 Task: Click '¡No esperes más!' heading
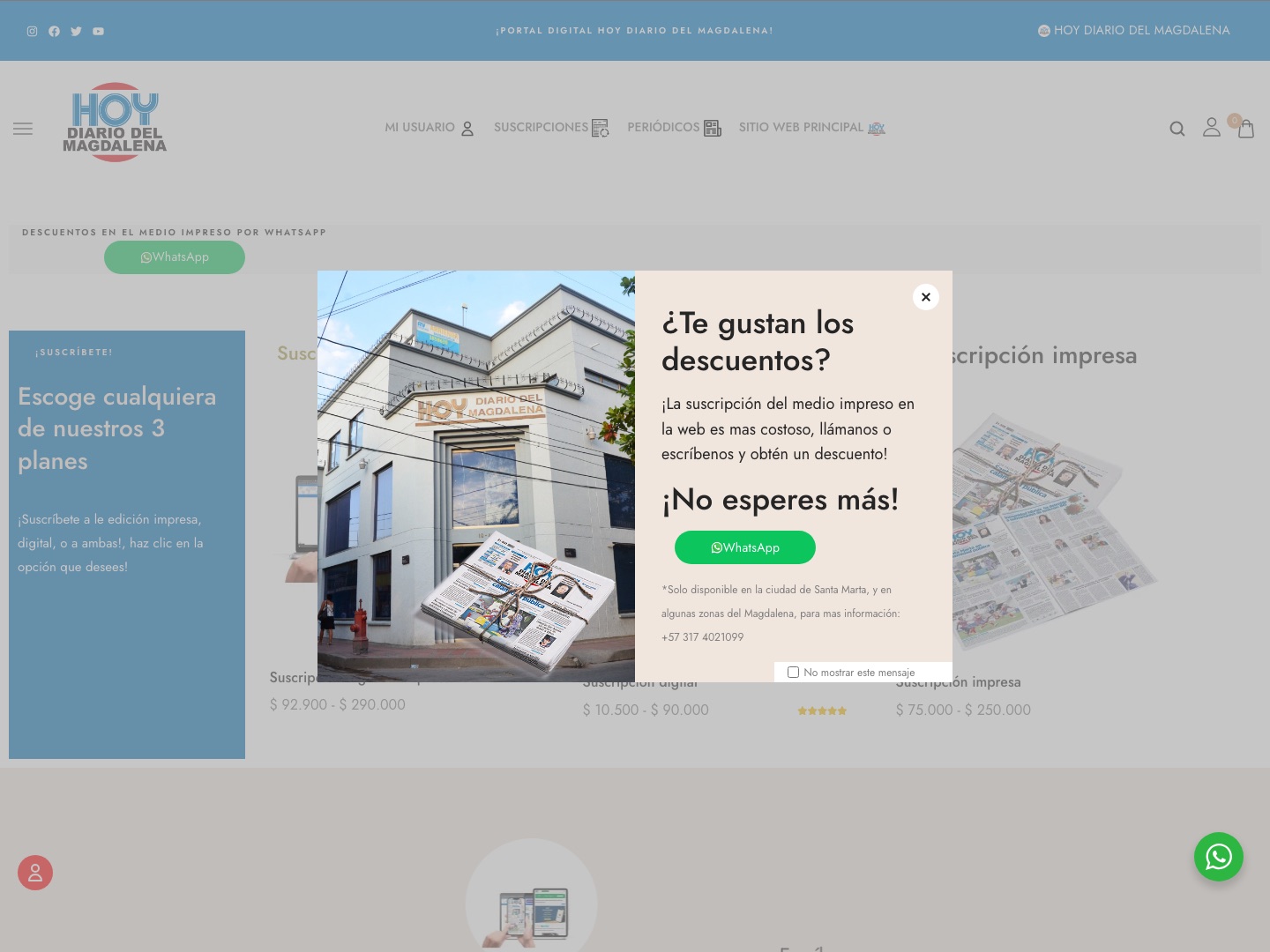click(x=781, y=500)
